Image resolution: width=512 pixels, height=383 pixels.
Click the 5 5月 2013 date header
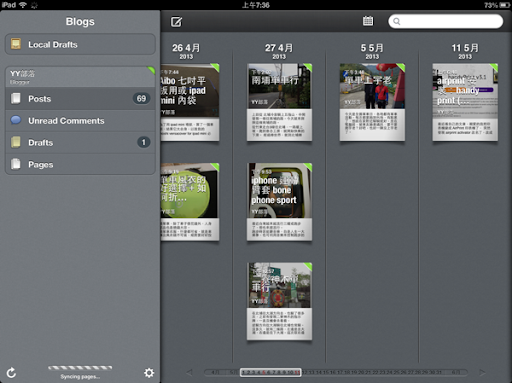click(x=372, y=51)
